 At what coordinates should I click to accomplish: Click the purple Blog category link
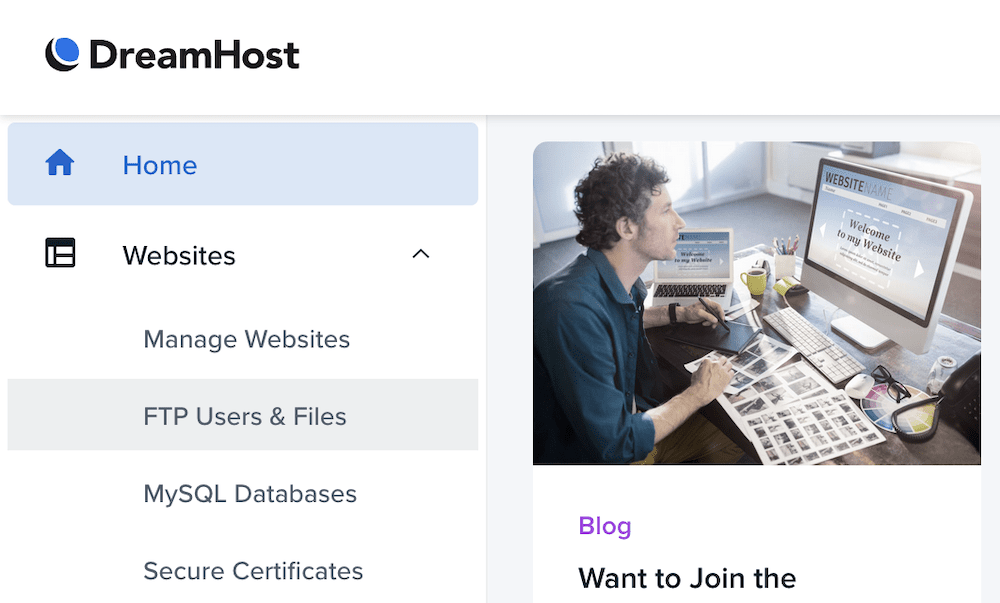(605, 527)
